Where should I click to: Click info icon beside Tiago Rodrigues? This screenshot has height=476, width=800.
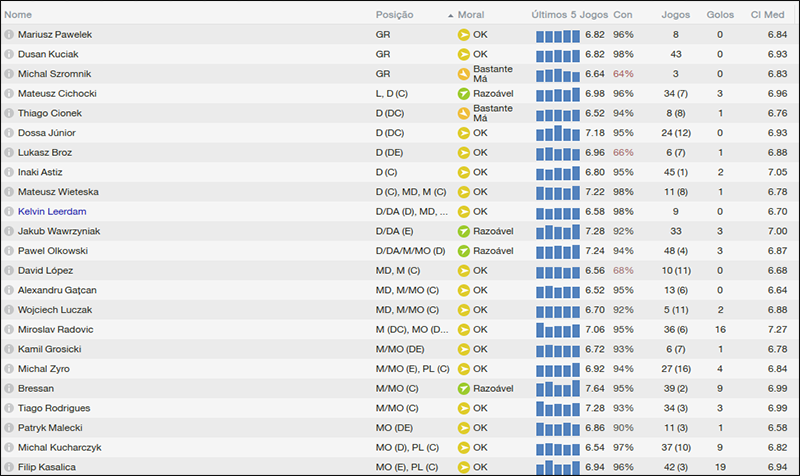point(10,408)
